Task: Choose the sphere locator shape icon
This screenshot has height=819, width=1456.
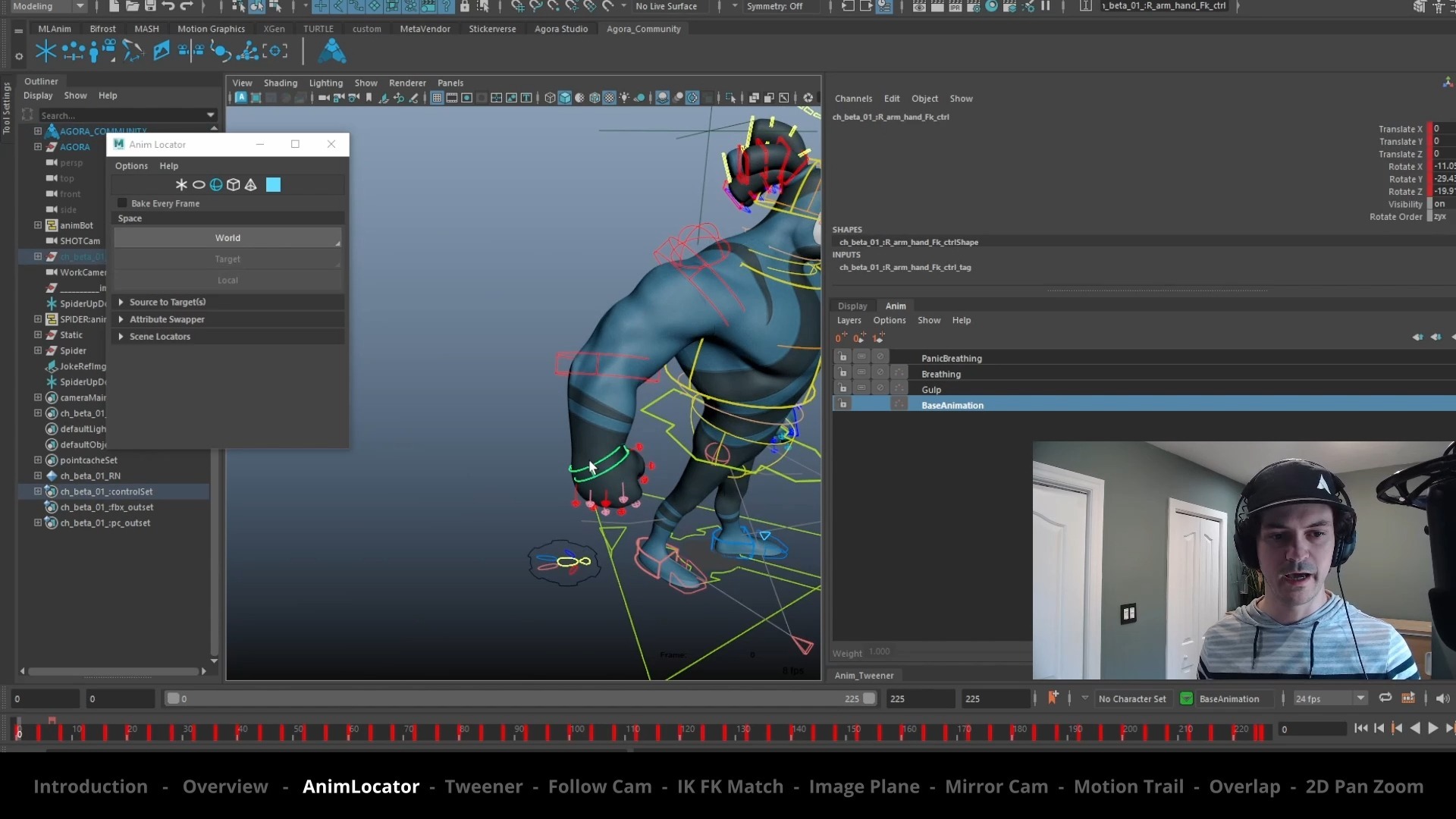Action: coord(216,184)
